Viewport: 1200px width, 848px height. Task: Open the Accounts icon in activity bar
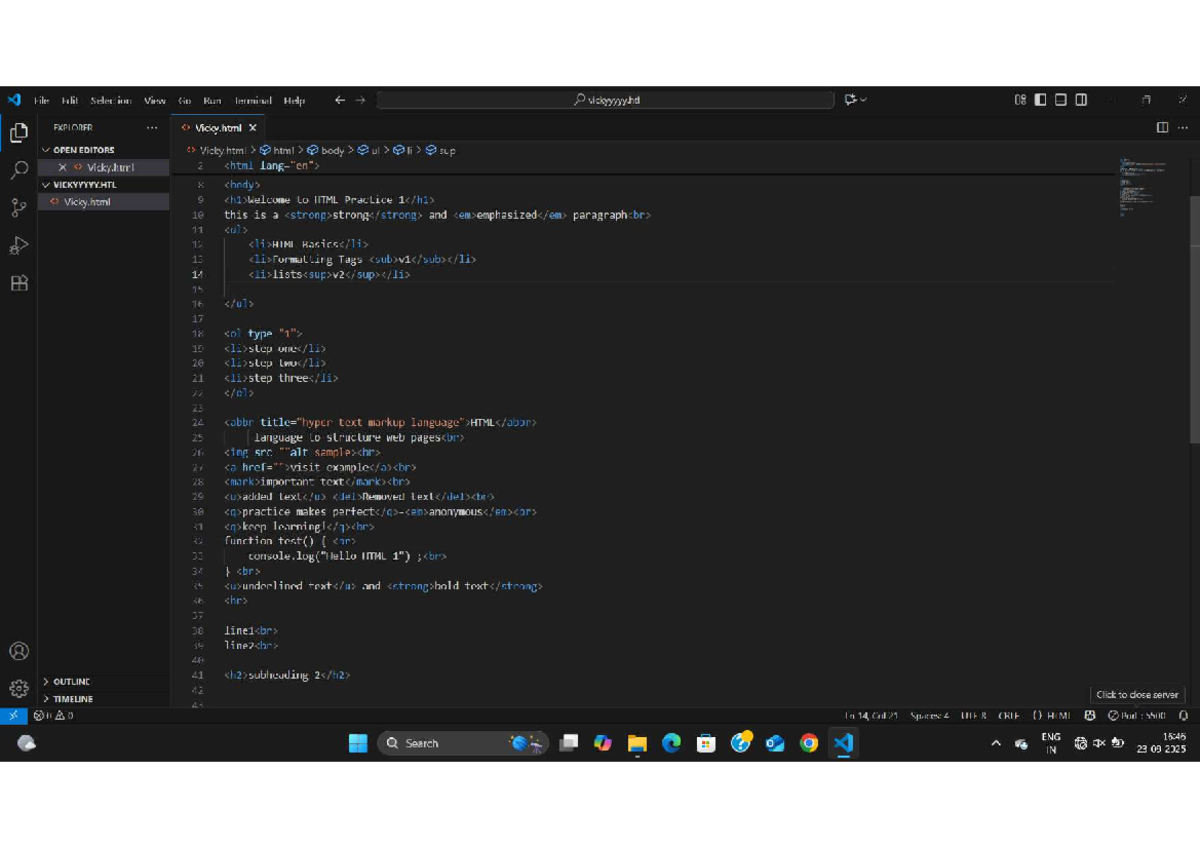18,651
